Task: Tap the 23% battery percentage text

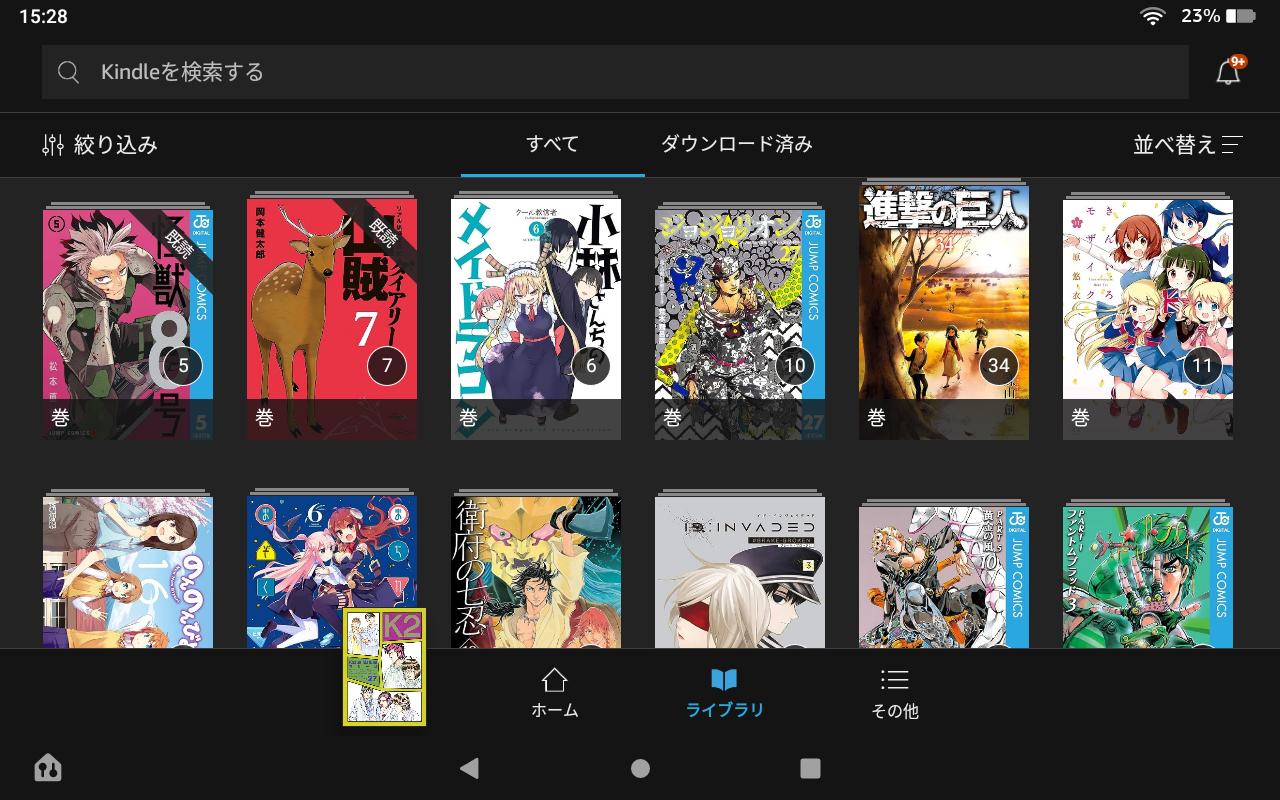Action: [1200, 16]
